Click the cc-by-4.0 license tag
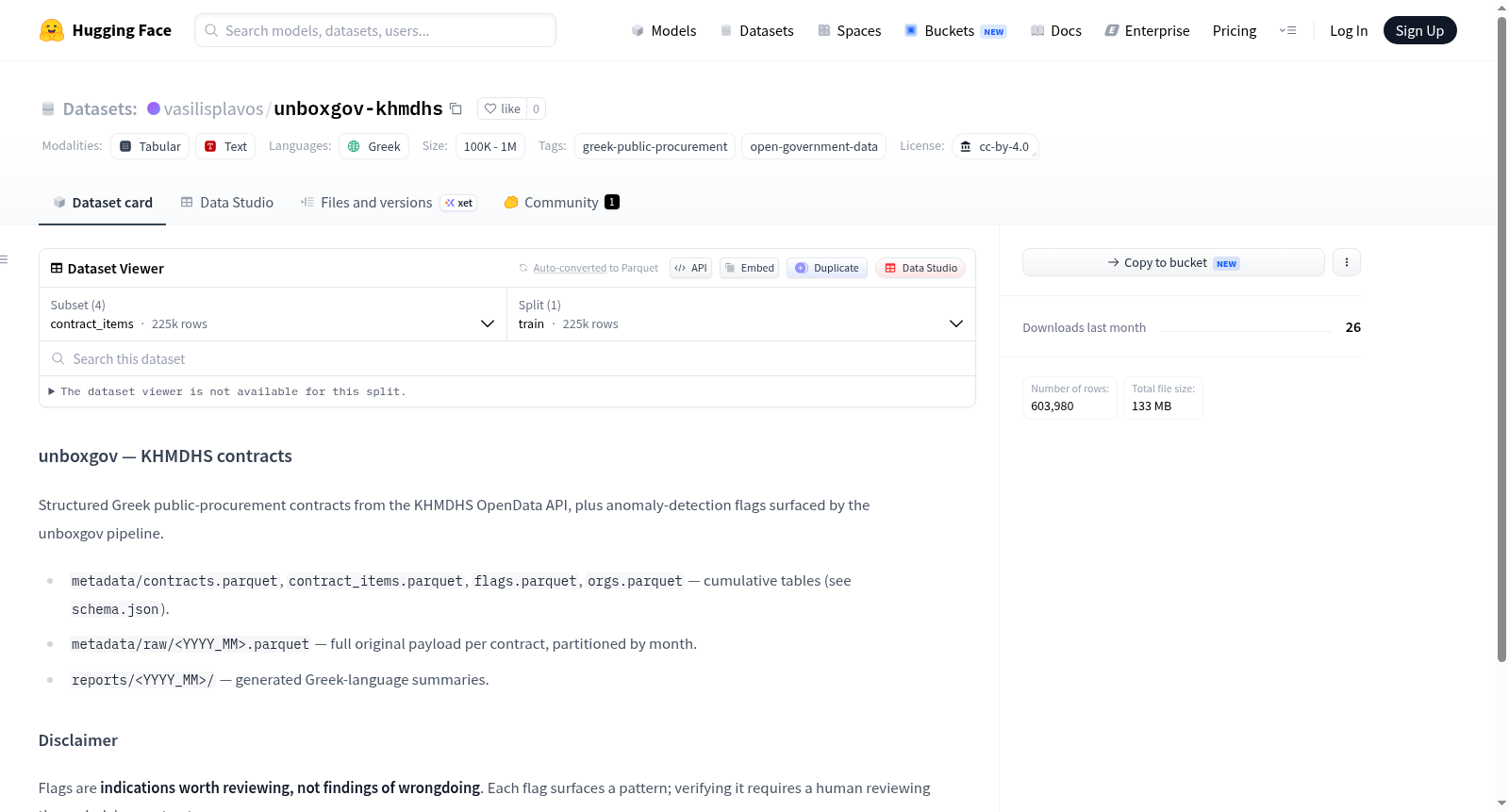 coord(995,146)
